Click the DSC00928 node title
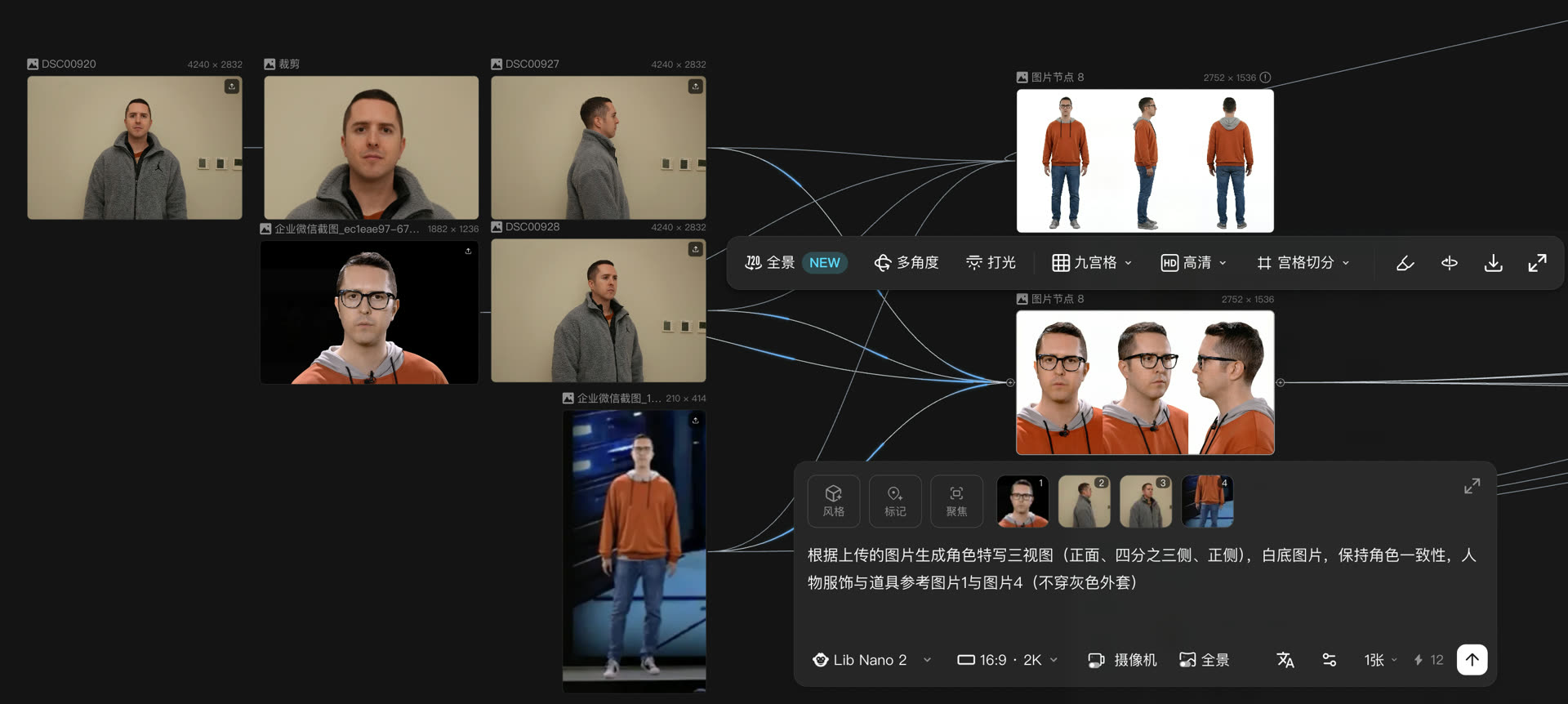The width and height of the screenshot is (1568, 704). pos(532,227)
